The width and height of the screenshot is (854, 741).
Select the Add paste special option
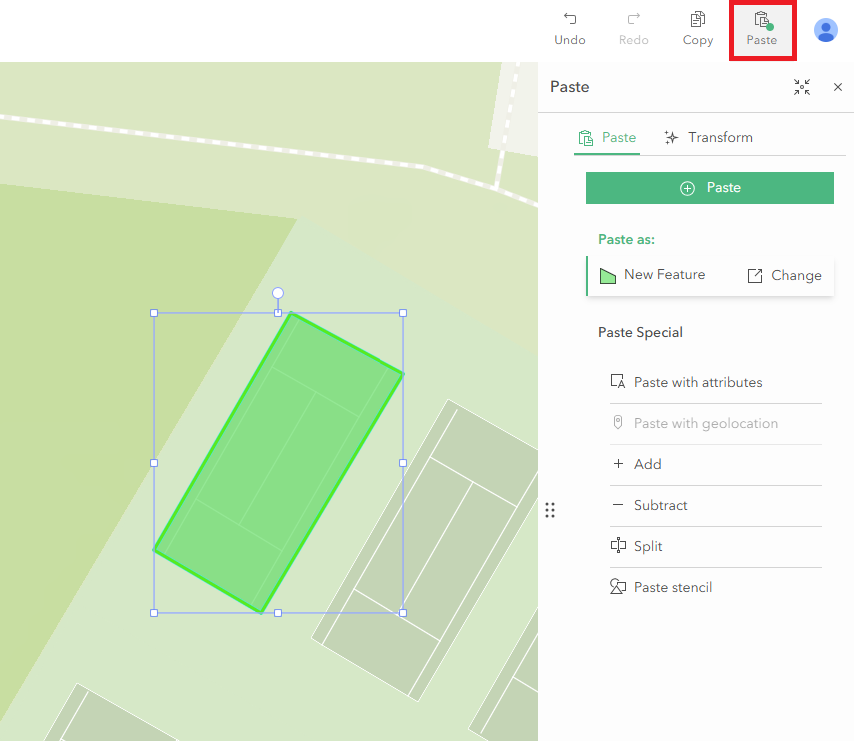pos(647,464)
